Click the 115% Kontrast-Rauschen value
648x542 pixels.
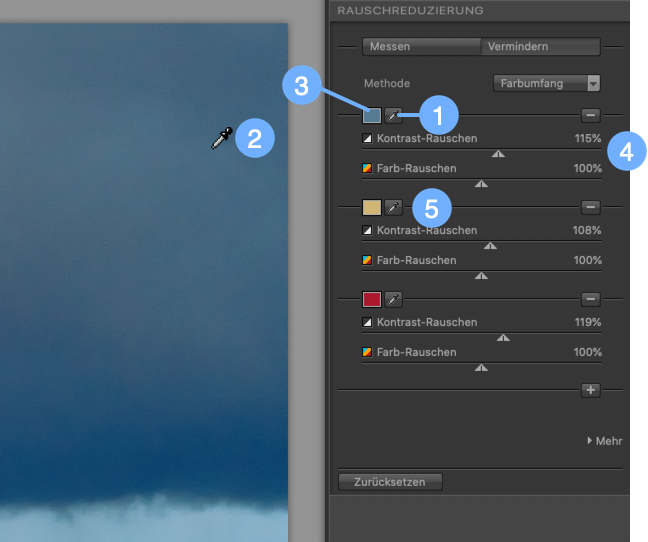(588, 138)
